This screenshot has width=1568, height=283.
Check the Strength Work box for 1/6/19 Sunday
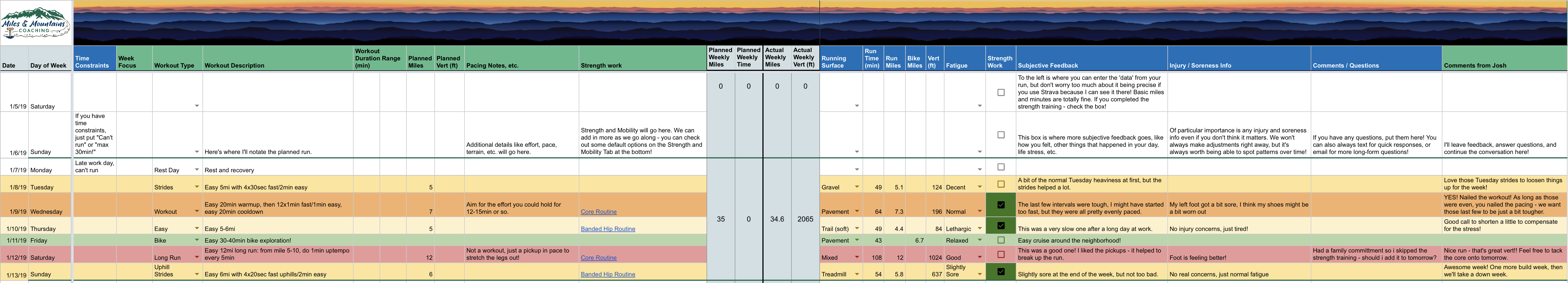(x=1001, y=135)
